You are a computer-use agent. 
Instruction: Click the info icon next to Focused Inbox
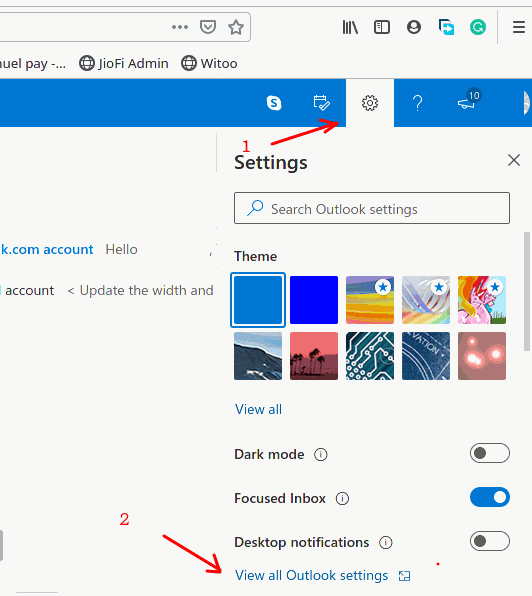(x=342, y=499)
